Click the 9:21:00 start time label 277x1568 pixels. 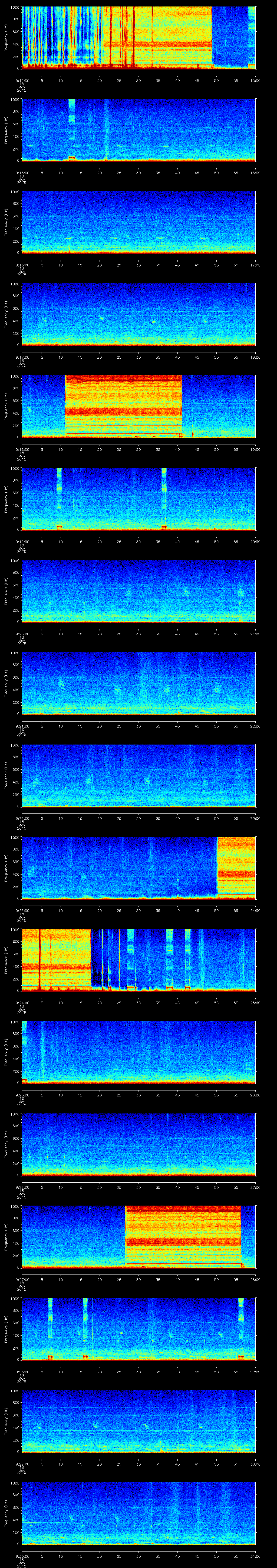click(22, 726)
